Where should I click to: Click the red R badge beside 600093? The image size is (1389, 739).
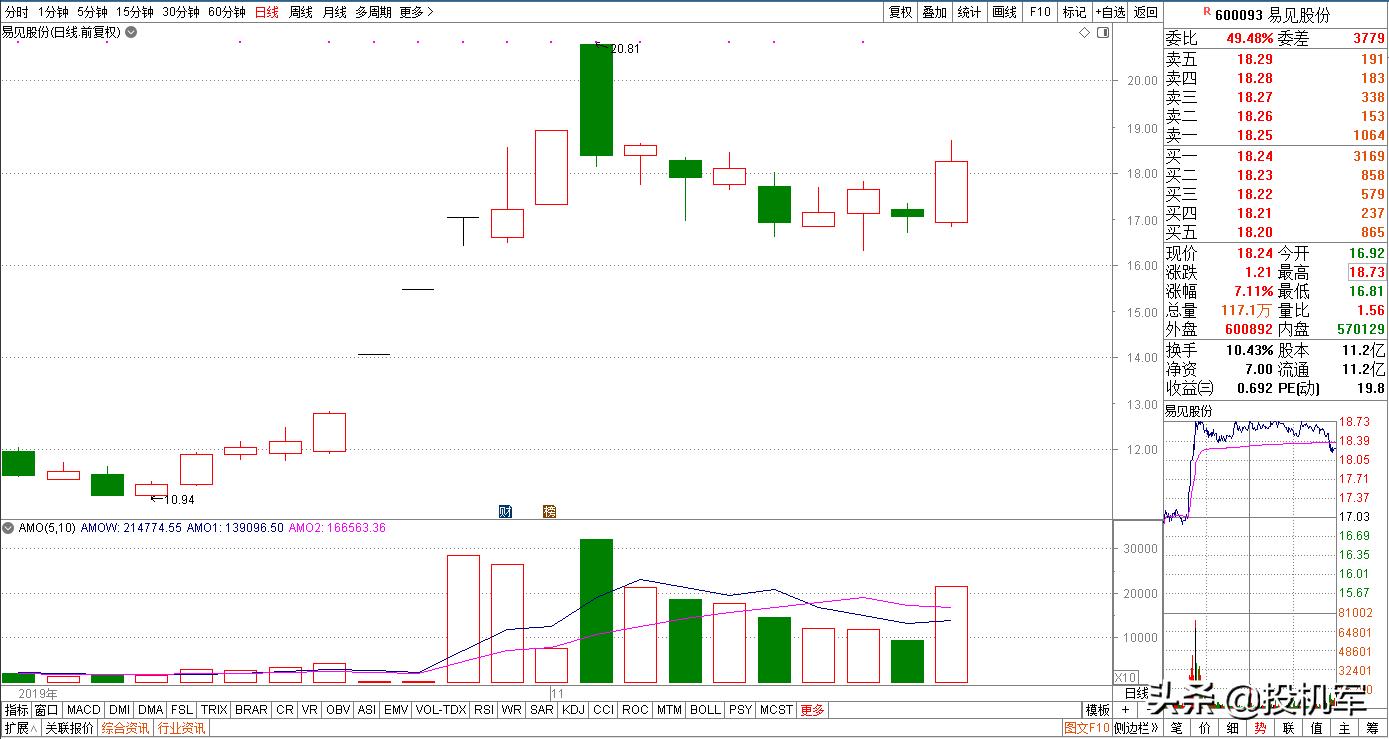[x=1207, y=12]
